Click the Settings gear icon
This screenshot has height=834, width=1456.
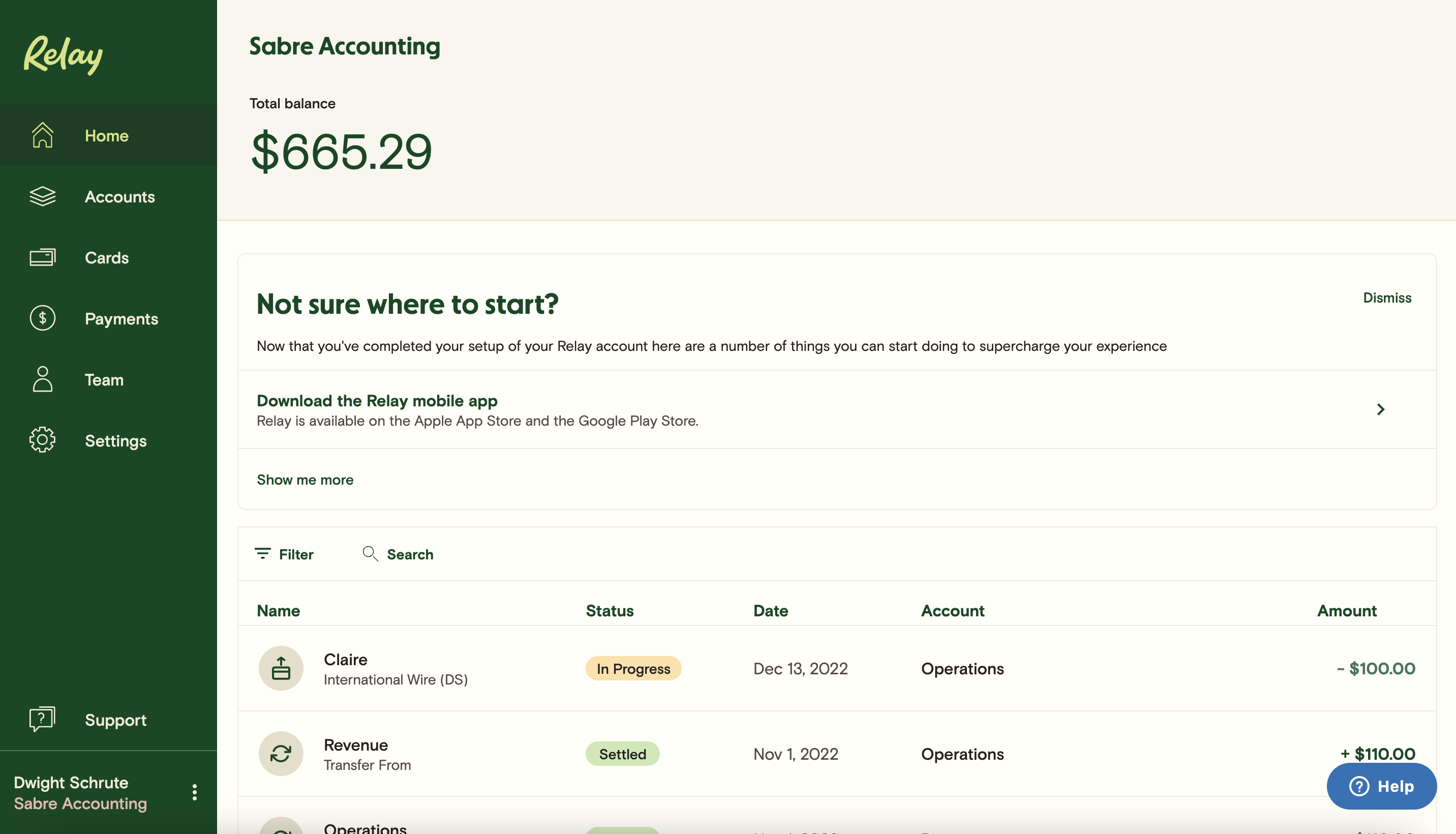(42, 440)
